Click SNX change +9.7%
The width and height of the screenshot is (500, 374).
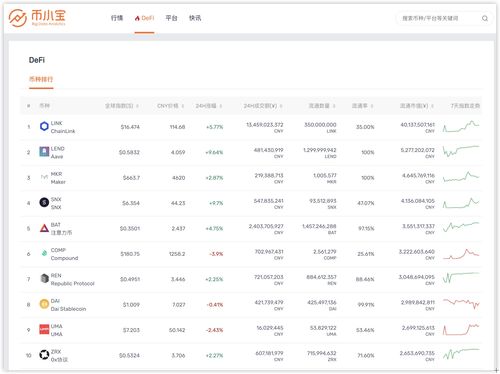(216, 203)
